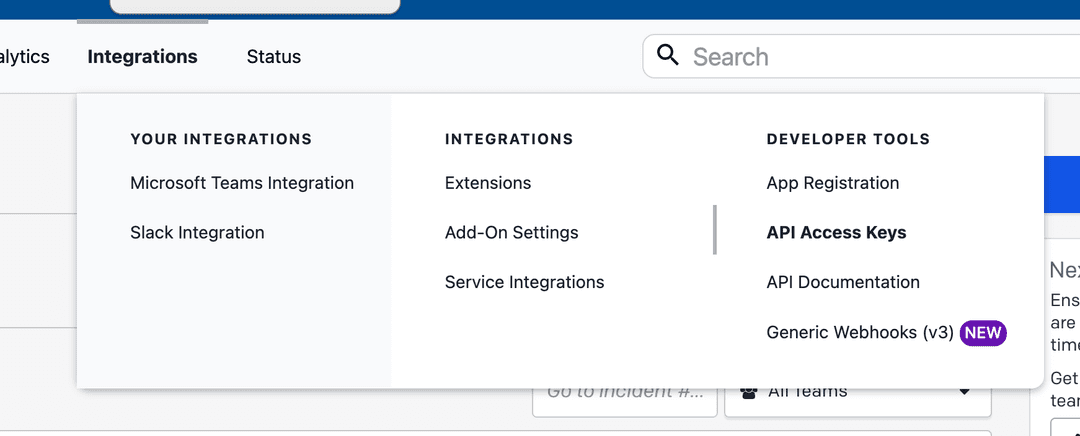Screen dimensions: 1080x436
Task: Open API Access Keys
Action: click(836, 233)
